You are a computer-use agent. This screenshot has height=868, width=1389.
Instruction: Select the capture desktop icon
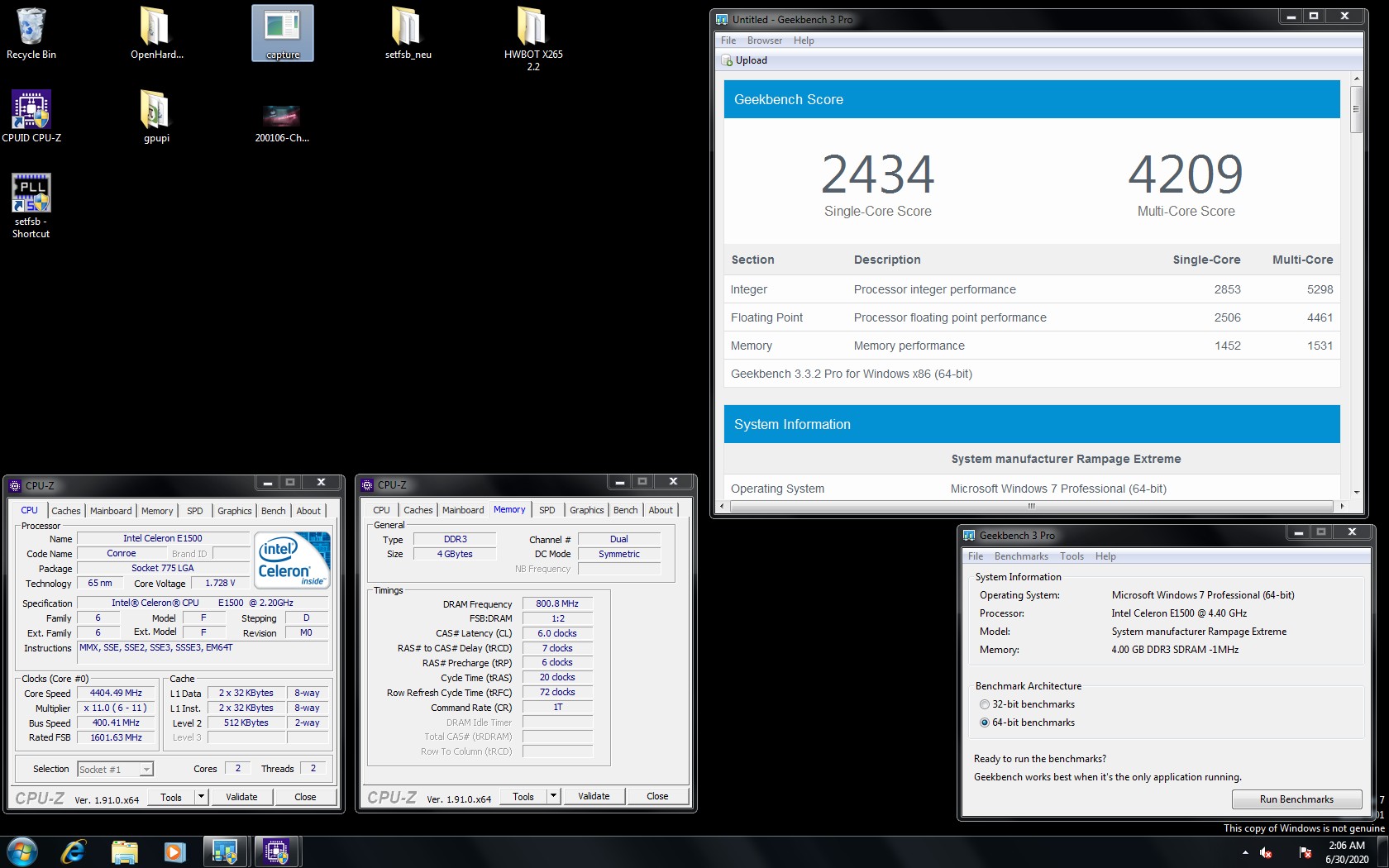click(x=283, y=33)
